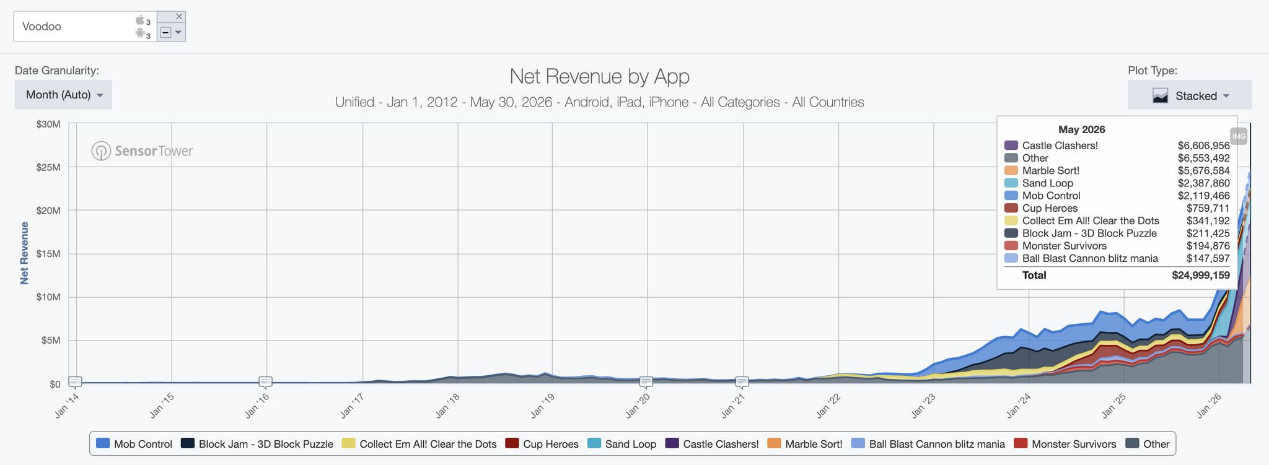The height and width of the screenshot is (465, 1269).
Task: Click the Android icon in the Voodoo filter
Action: [140, 33]
